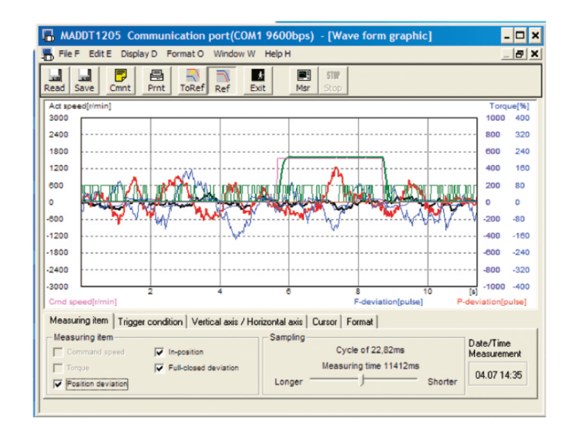Viewport: 582px width, 436px height.
Task: Click the sampling cycle slider handle
Action: [363, 380]
